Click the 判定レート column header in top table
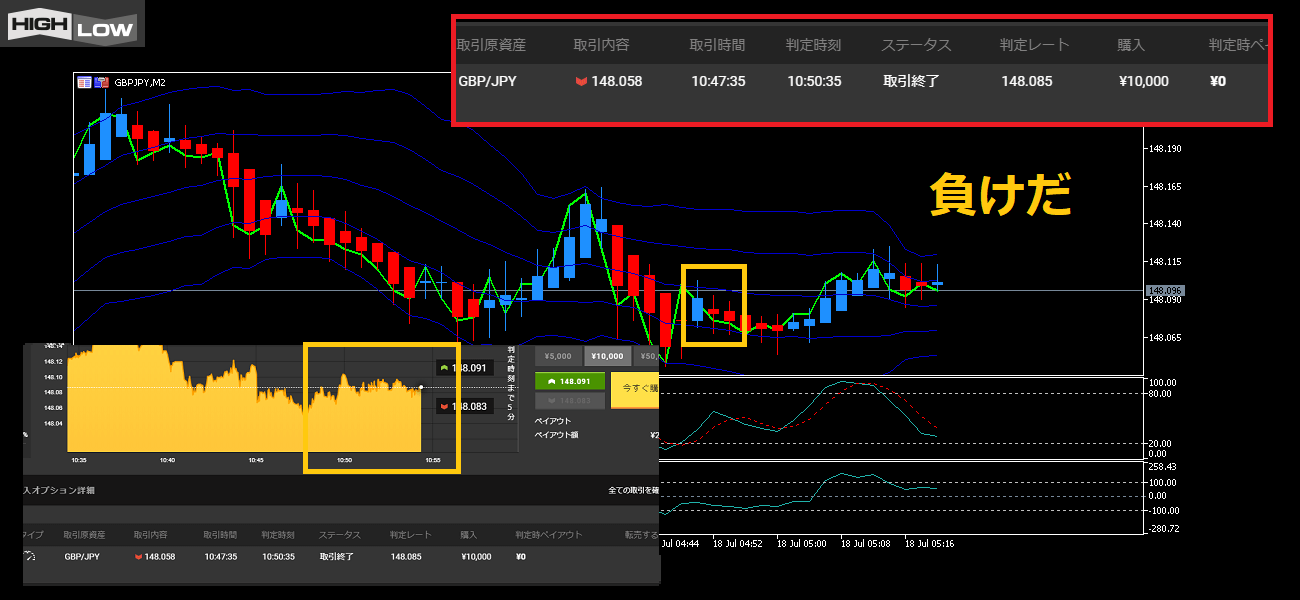Screen dimensions: 1300x600 1034,45
